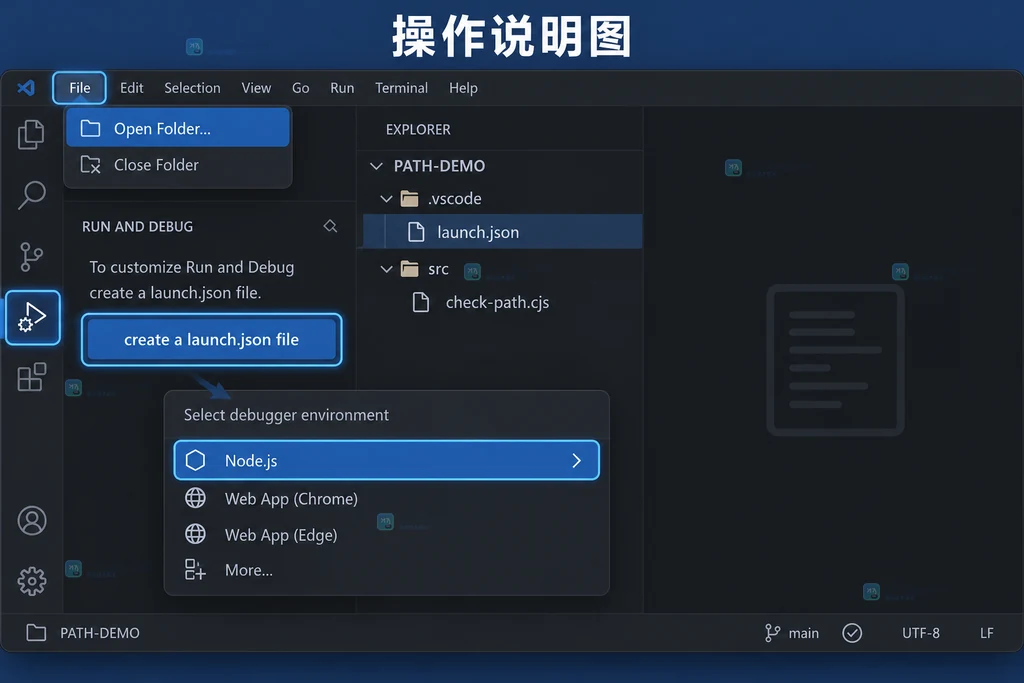1024x683 pixels.
Task: Open the Accounts icon
Action: point(32,521)
